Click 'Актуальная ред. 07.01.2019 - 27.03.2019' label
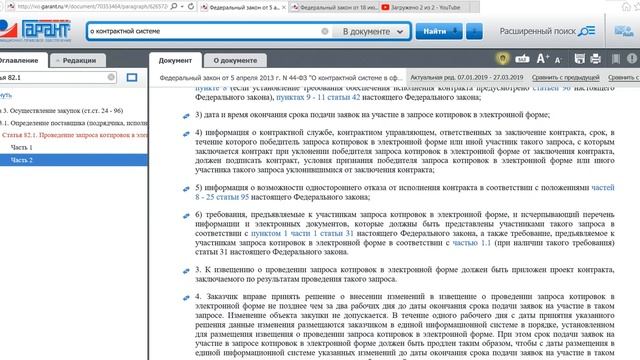This screenshot has height=360, width=640. 467,78
